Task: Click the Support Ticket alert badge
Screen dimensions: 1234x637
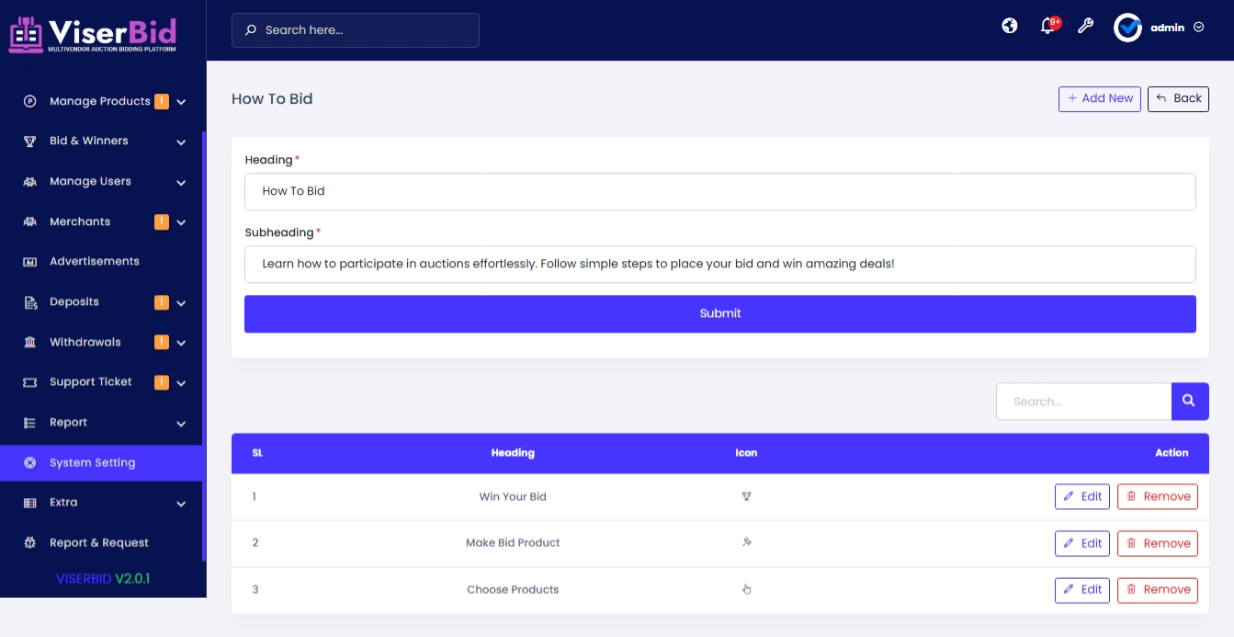Action: tap(162, 382)
